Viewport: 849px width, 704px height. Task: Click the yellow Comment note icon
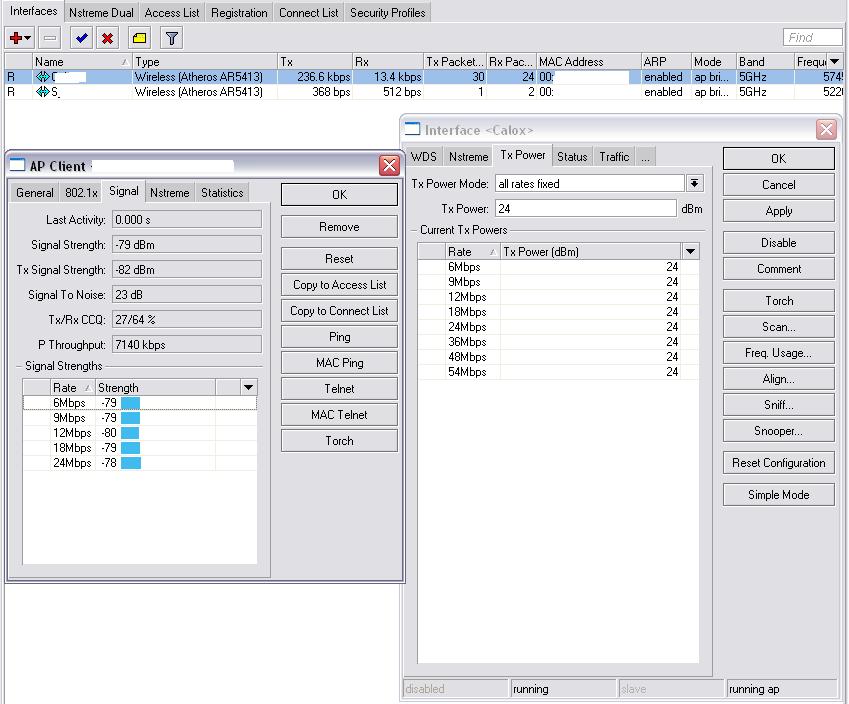(140, 38)
